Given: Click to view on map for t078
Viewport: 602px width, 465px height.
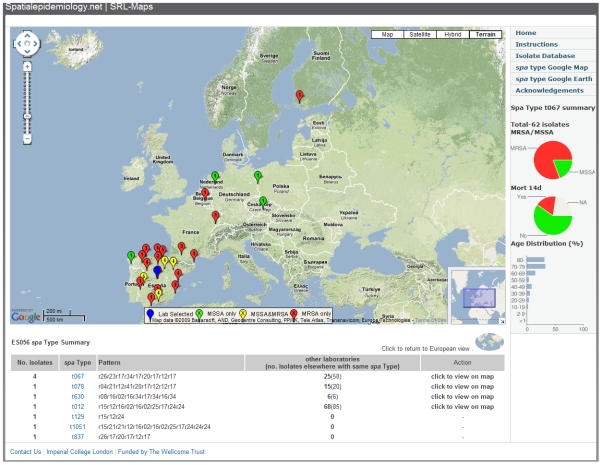Looking at the screenshot, I should click(x=462, y=386).
